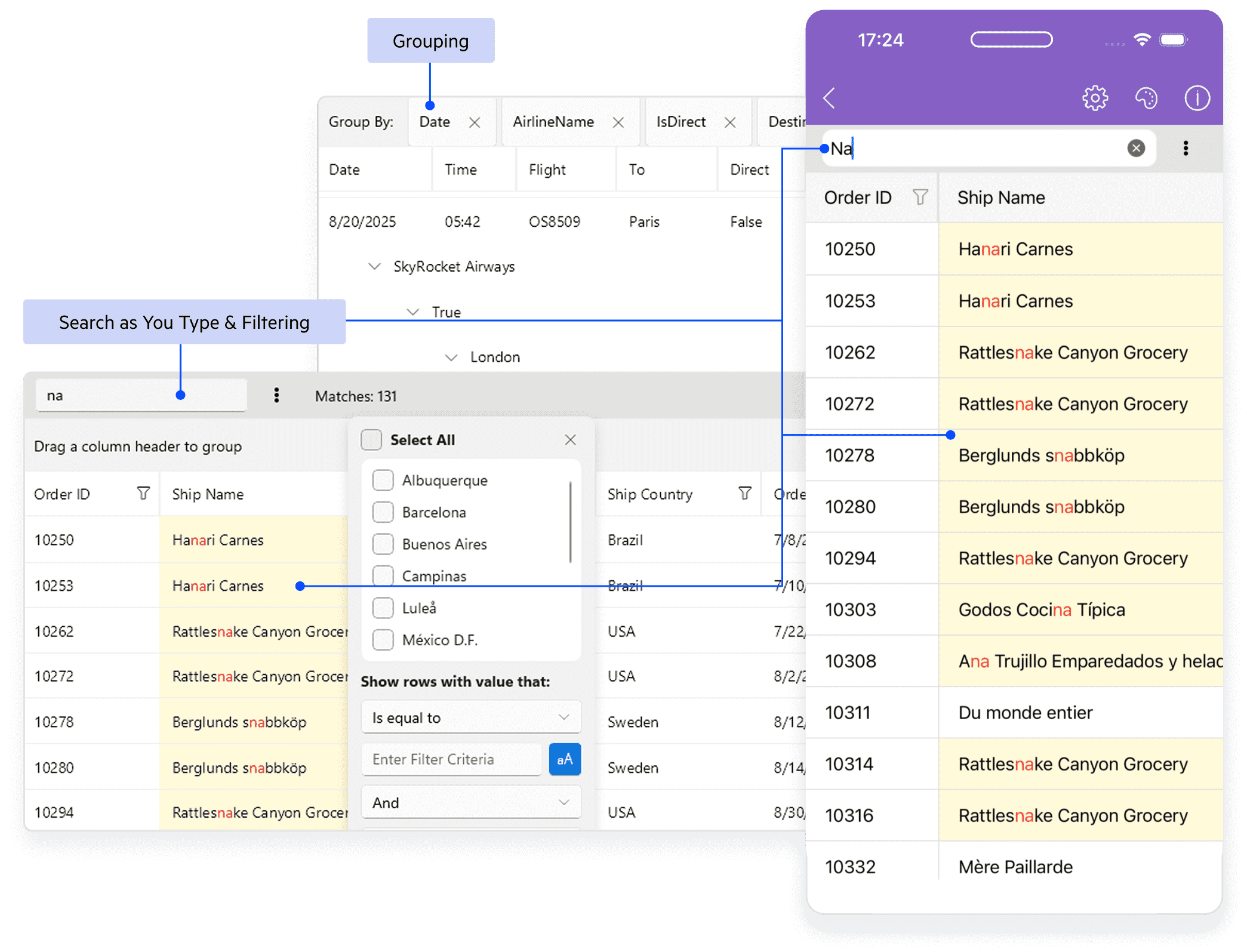
Task: Check the Buenos Aires checkbox
Action: click(383, 544)
